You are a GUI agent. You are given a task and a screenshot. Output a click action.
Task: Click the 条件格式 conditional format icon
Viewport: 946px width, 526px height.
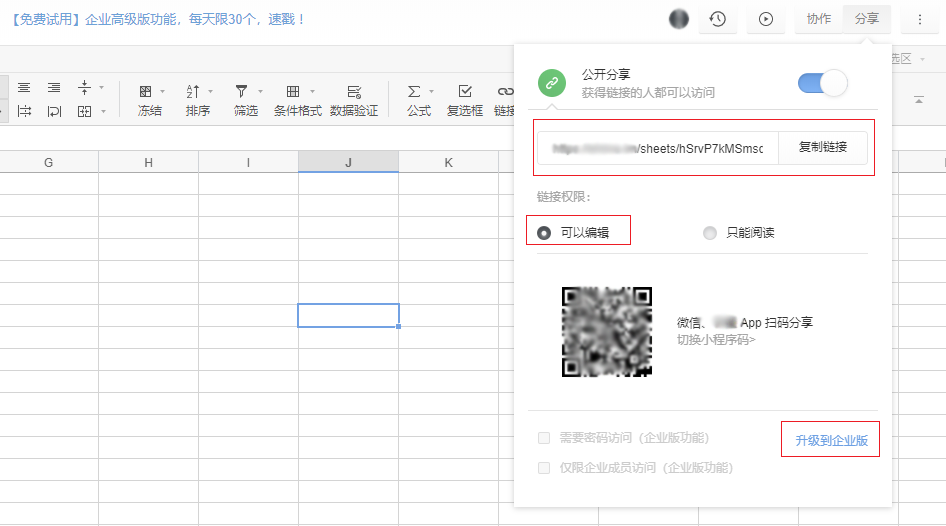(293, 92)
